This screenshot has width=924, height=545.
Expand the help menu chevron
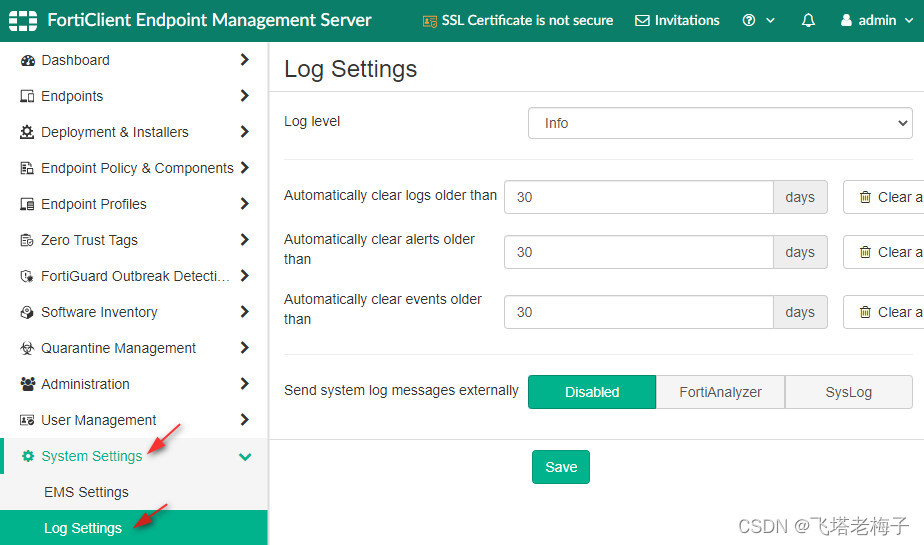pyautogui.click(x=770, y=21)
